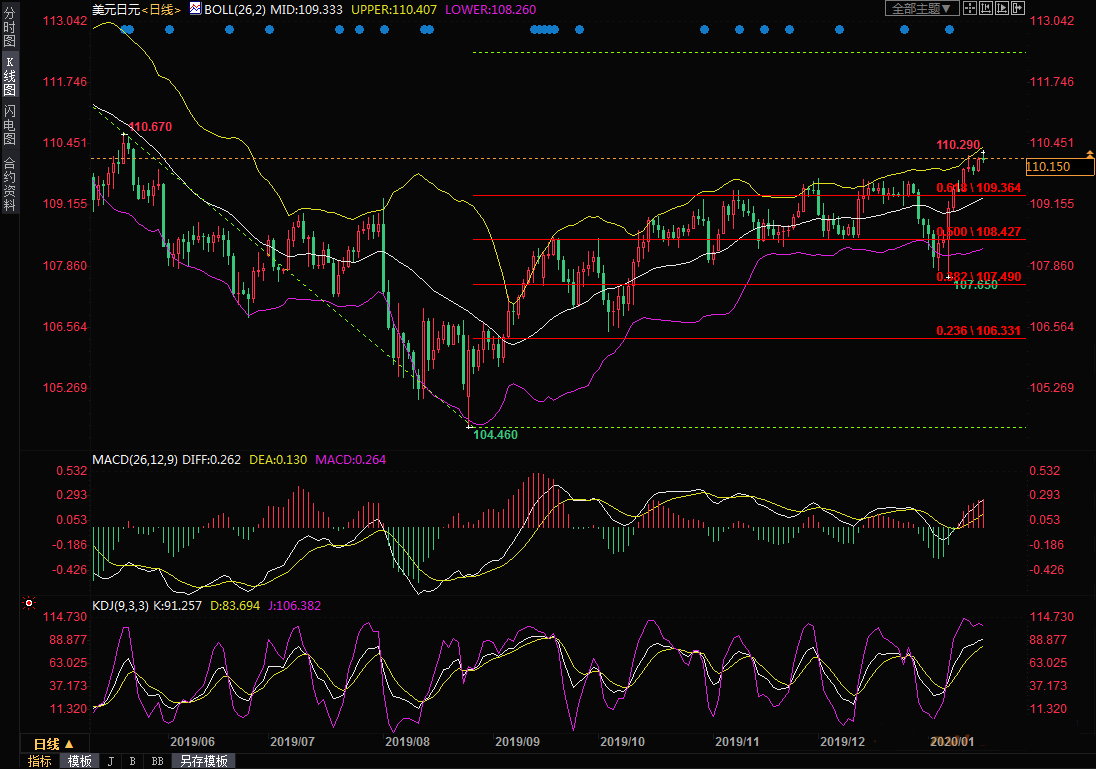Open the <日线> period menu in title

click(161, 9)
